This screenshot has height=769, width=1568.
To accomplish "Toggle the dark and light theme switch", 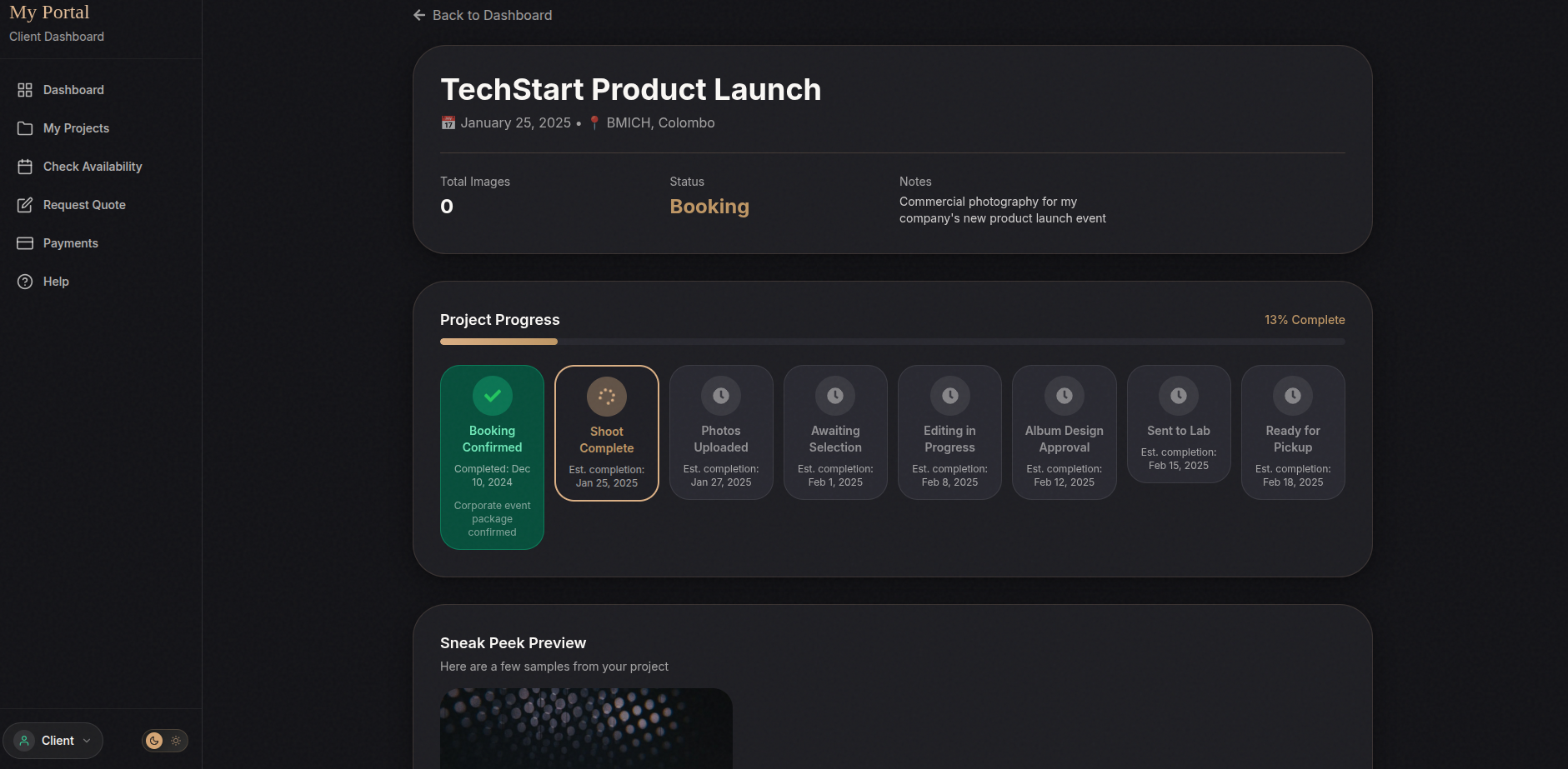I will coord(165,741).
